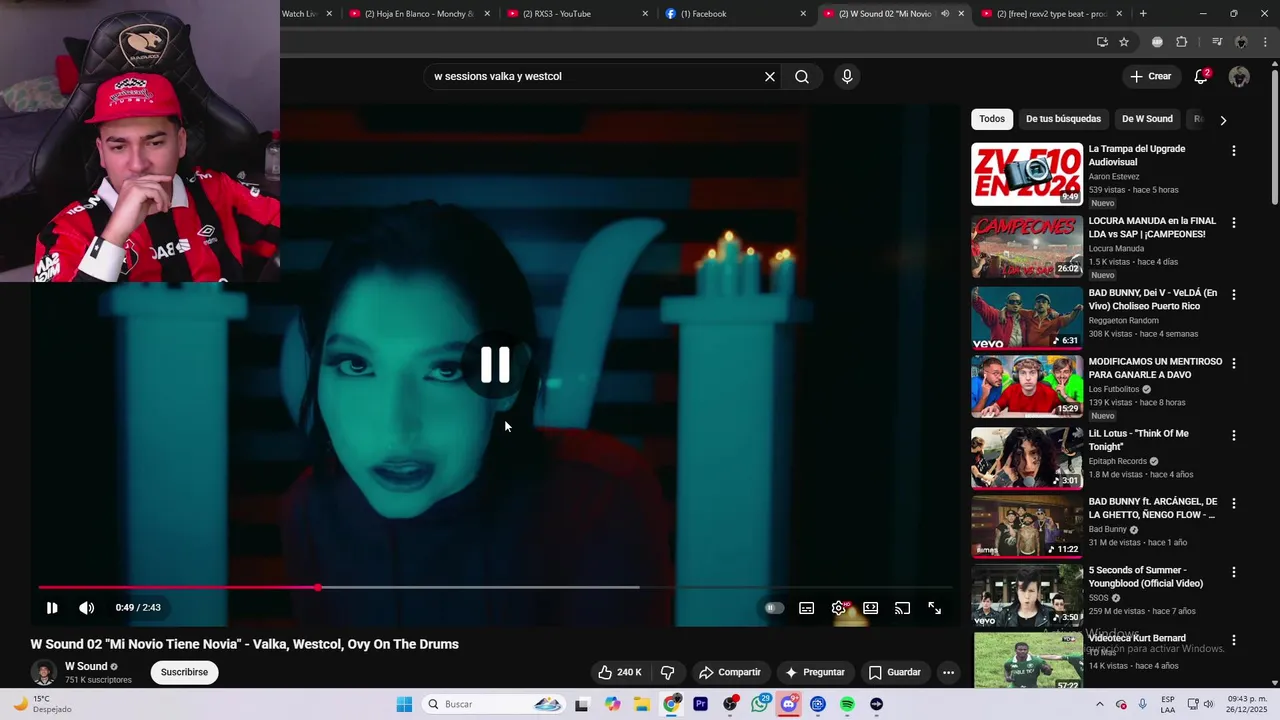Select the De W Sound chip
Viewport: 1280px width, 720px height.
(1147, 119)
